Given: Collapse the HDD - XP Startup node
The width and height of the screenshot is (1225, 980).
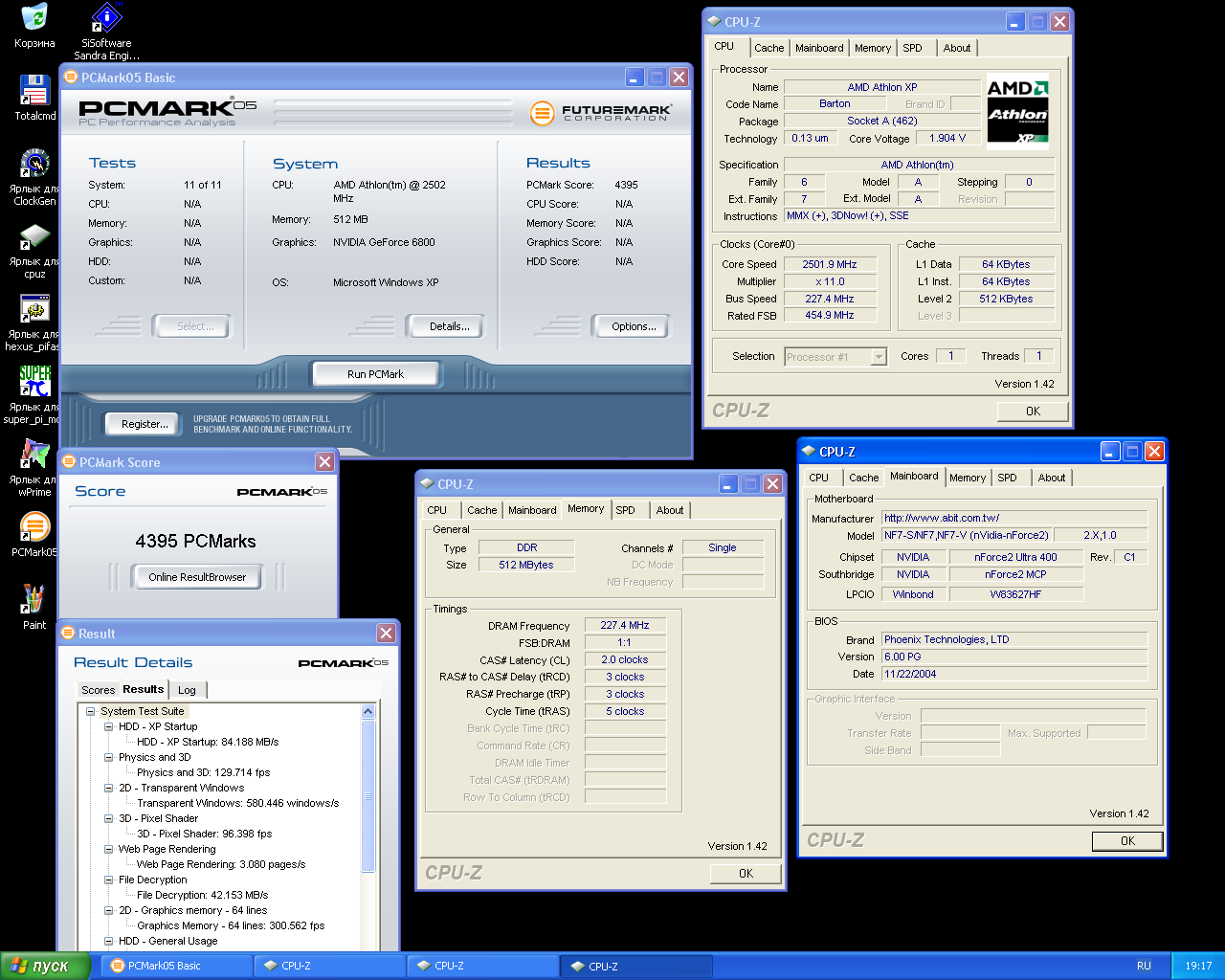Looking at the screenshot, I should 109,726.
